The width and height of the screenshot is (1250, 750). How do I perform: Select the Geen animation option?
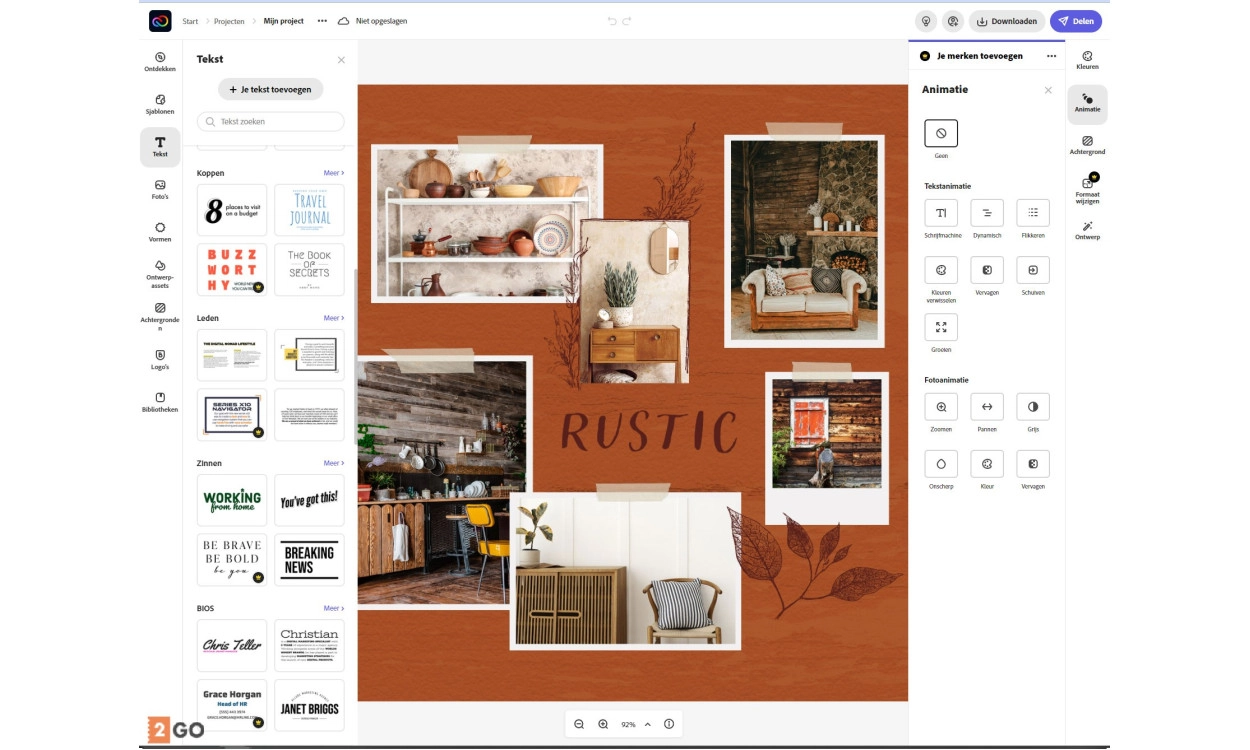941,133
